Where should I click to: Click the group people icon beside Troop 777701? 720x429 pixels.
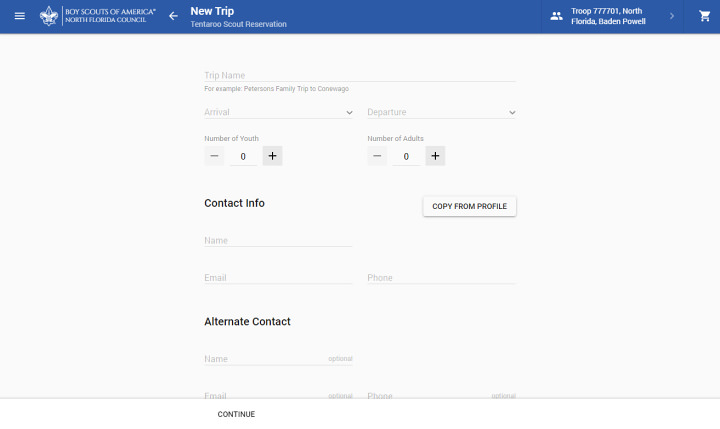pos(556,16)
